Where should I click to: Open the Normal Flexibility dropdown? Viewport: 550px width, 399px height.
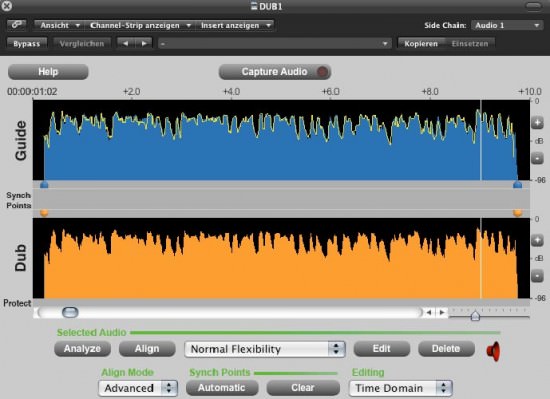[265, 349]
